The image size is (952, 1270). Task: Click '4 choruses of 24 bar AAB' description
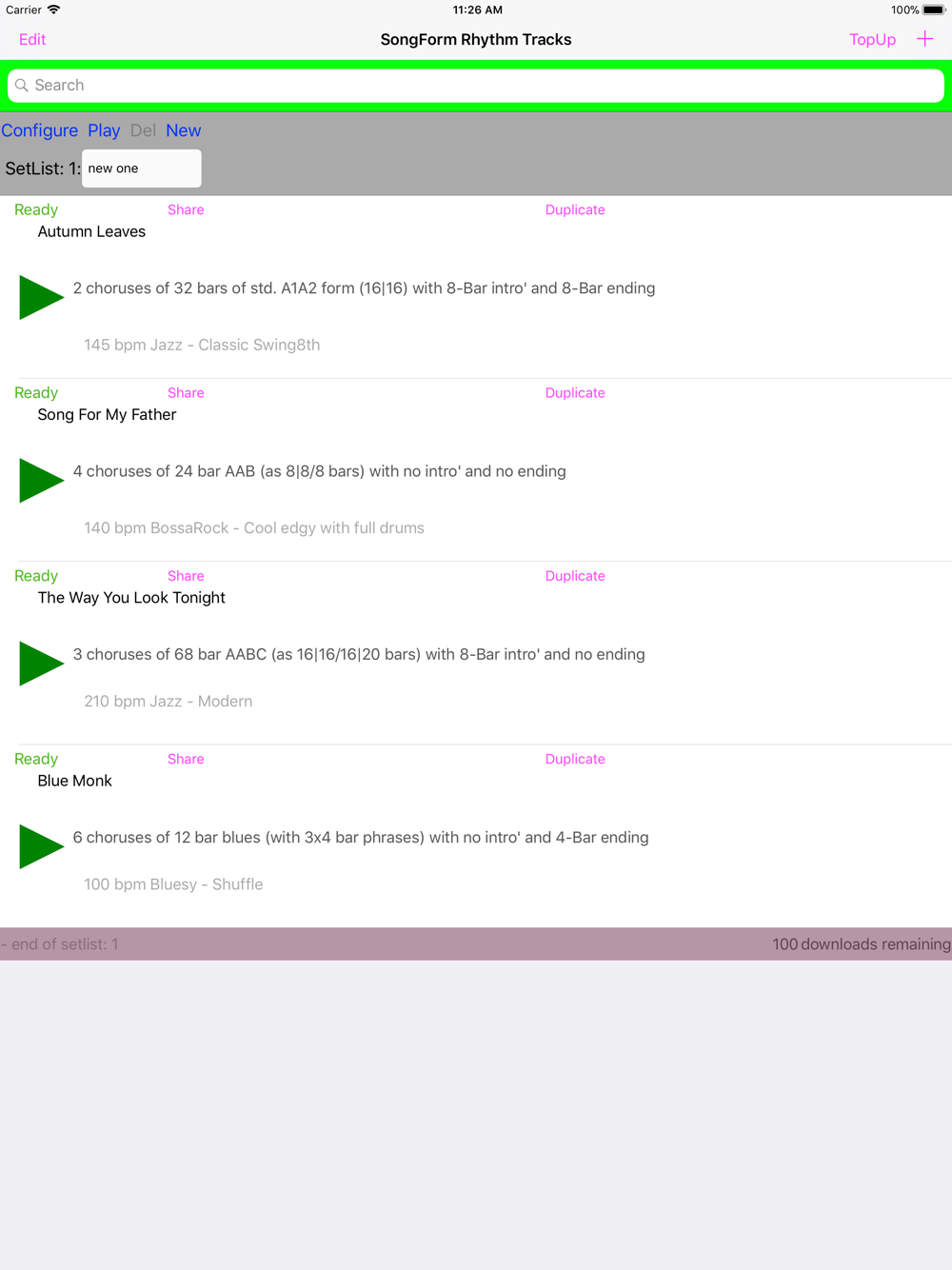click(x=319, y=471)
